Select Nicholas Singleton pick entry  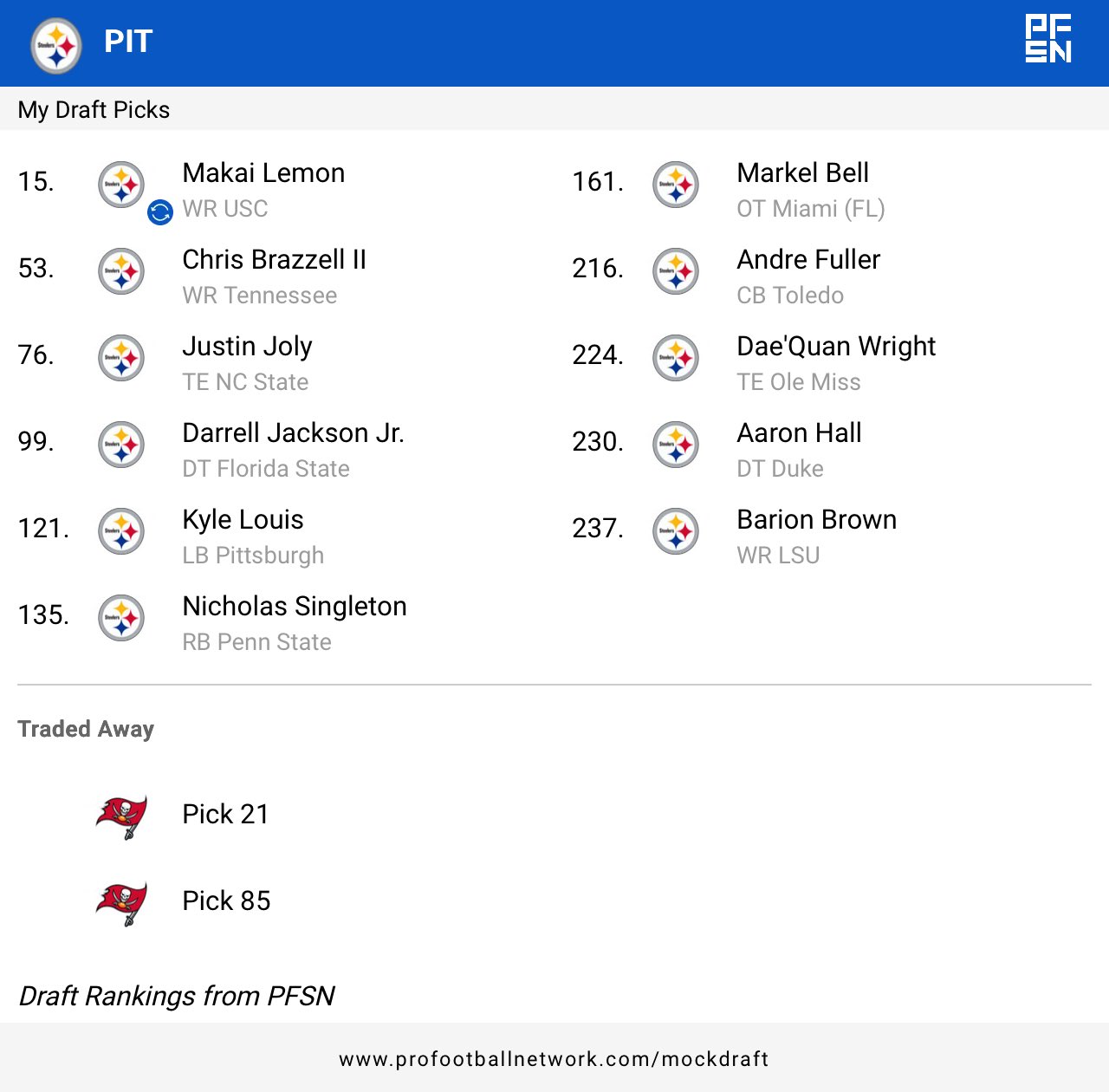point(294,607)
